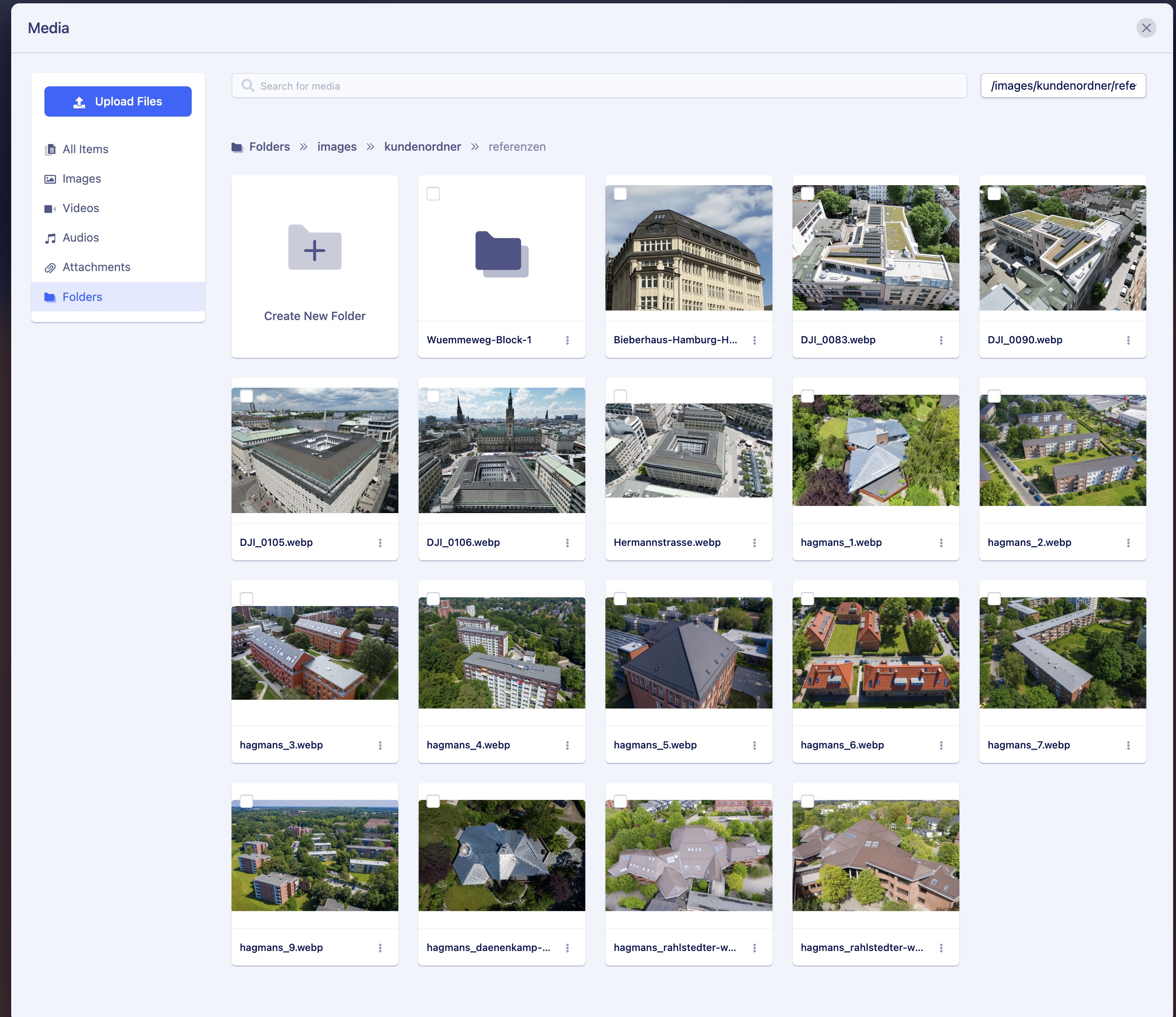The height and width of the screenshot is (1017, 1176).
Task: Click the Audios music note icon
Action: click(50, 238)
